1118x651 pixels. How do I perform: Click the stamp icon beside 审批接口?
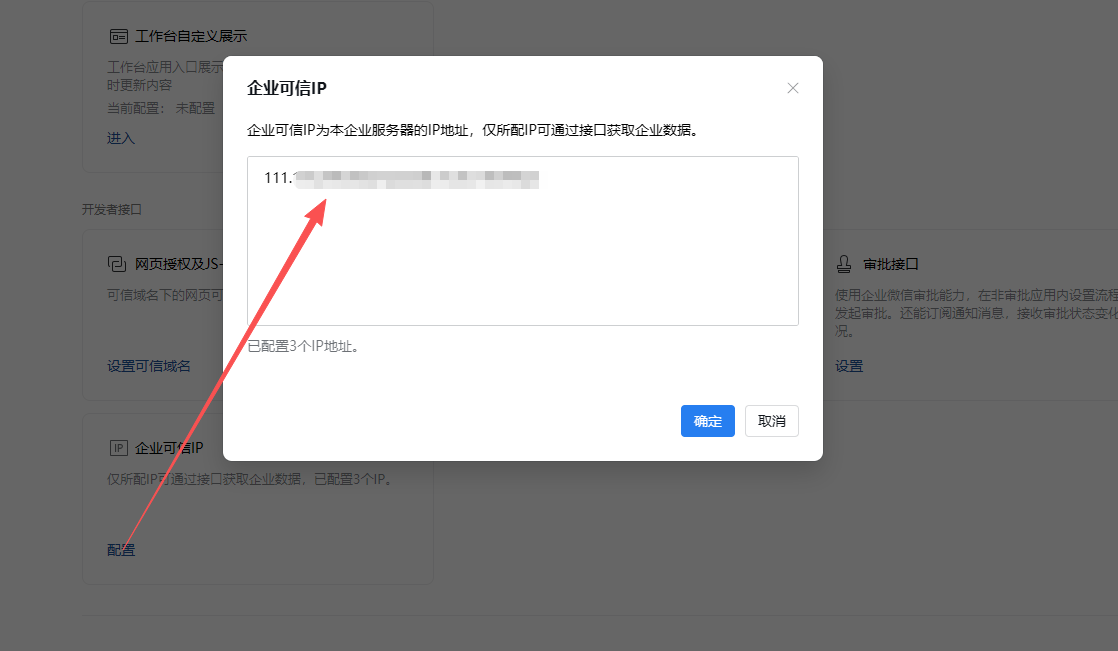[x=843, y=264]
